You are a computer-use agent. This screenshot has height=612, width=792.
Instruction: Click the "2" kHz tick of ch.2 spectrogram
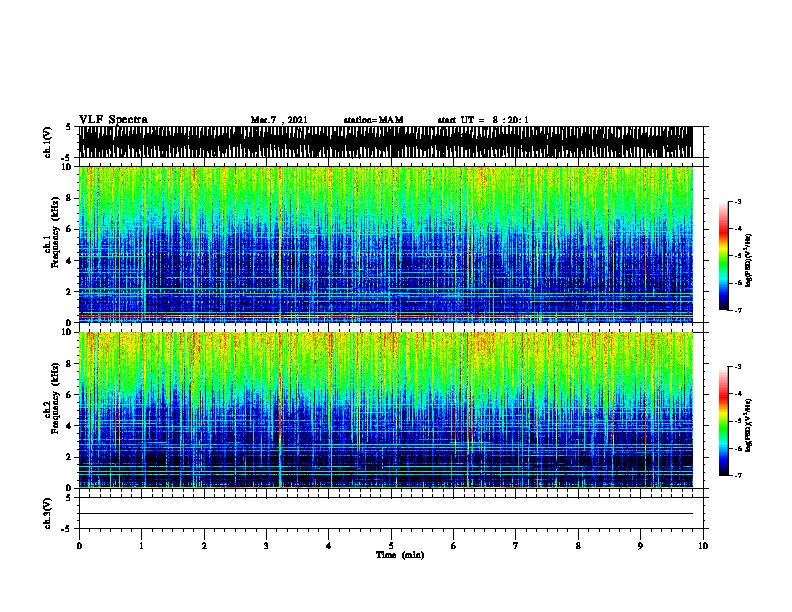[71, 457]
